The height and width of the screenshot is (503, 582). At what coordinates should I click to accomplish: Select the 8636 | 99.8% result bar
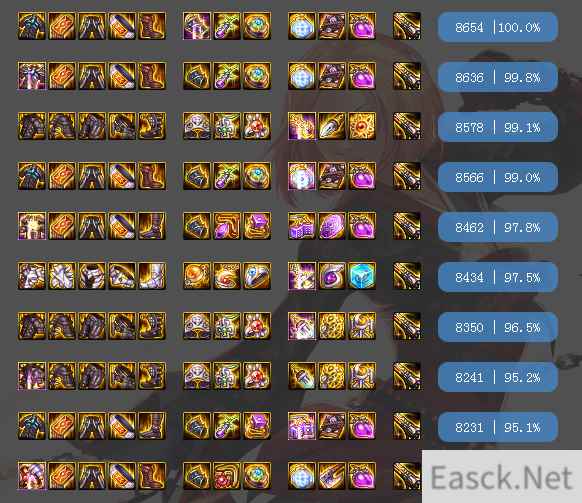pos(498,77)
